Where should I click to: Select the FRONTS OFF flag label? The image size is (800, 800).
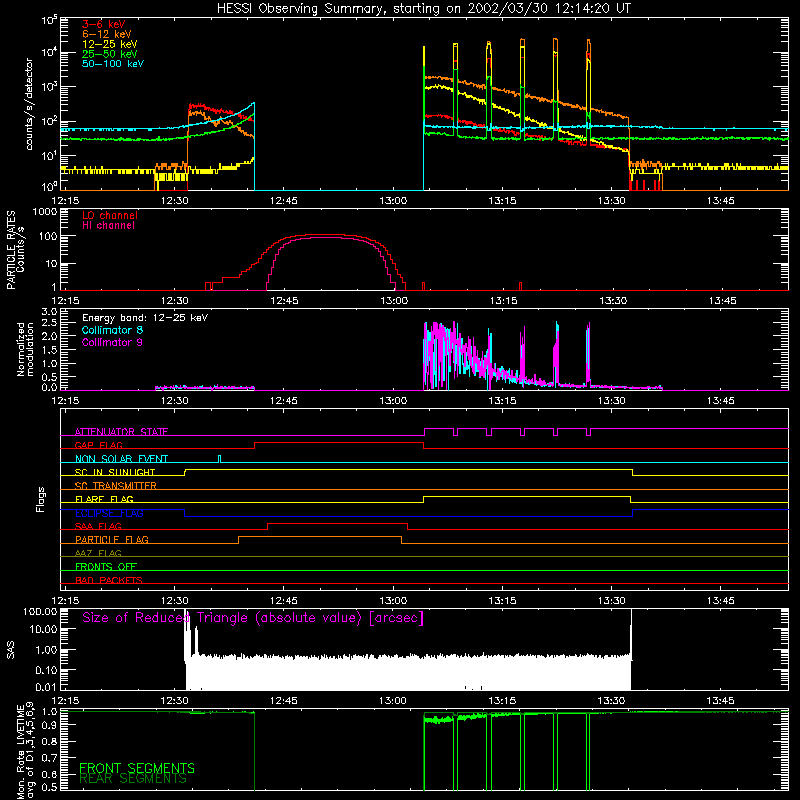[106, 567]
